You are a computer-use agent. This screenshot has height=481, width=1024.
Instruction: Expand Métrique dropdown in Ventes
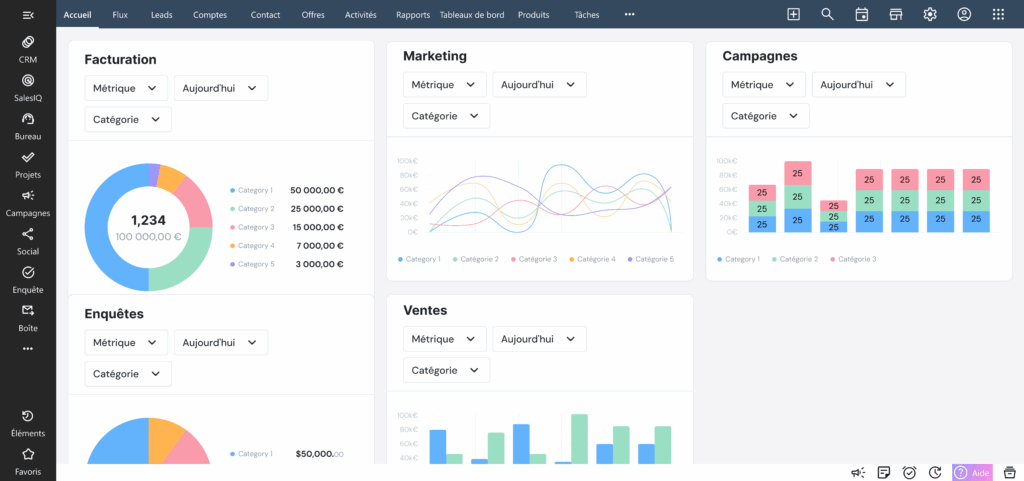coord(445,339)
